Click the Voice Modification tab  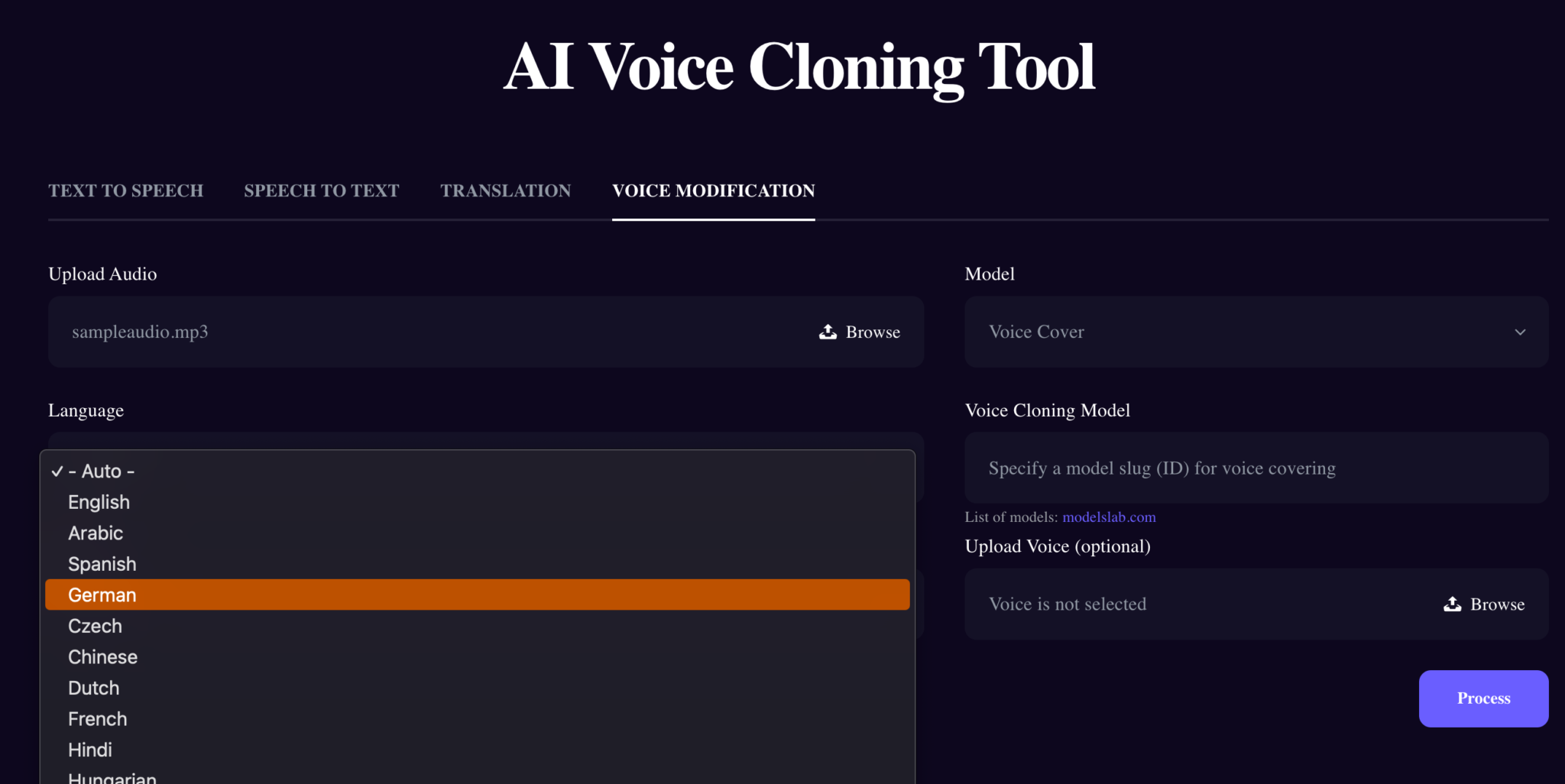pos(712,190)
